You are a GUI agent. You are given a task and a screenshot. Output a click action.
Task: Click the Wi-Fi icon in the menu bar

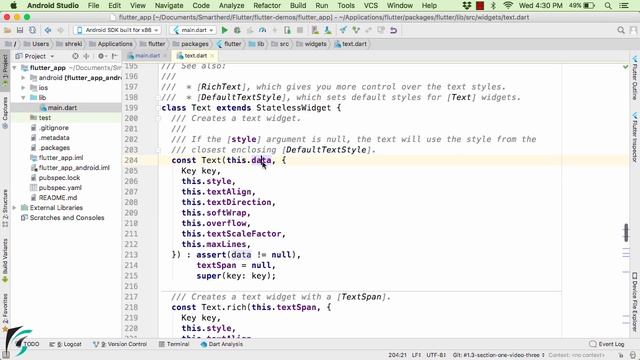point(508,5)
